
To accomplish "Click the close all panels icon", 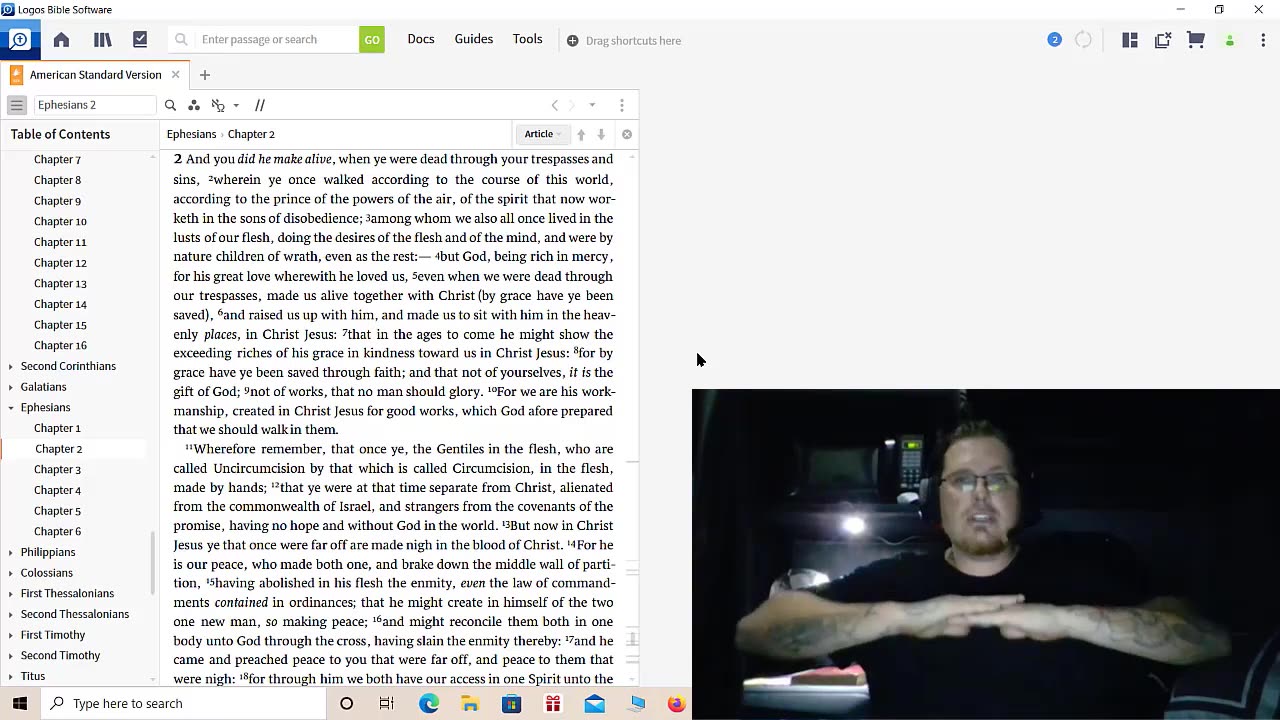I will pos(1163,40).
